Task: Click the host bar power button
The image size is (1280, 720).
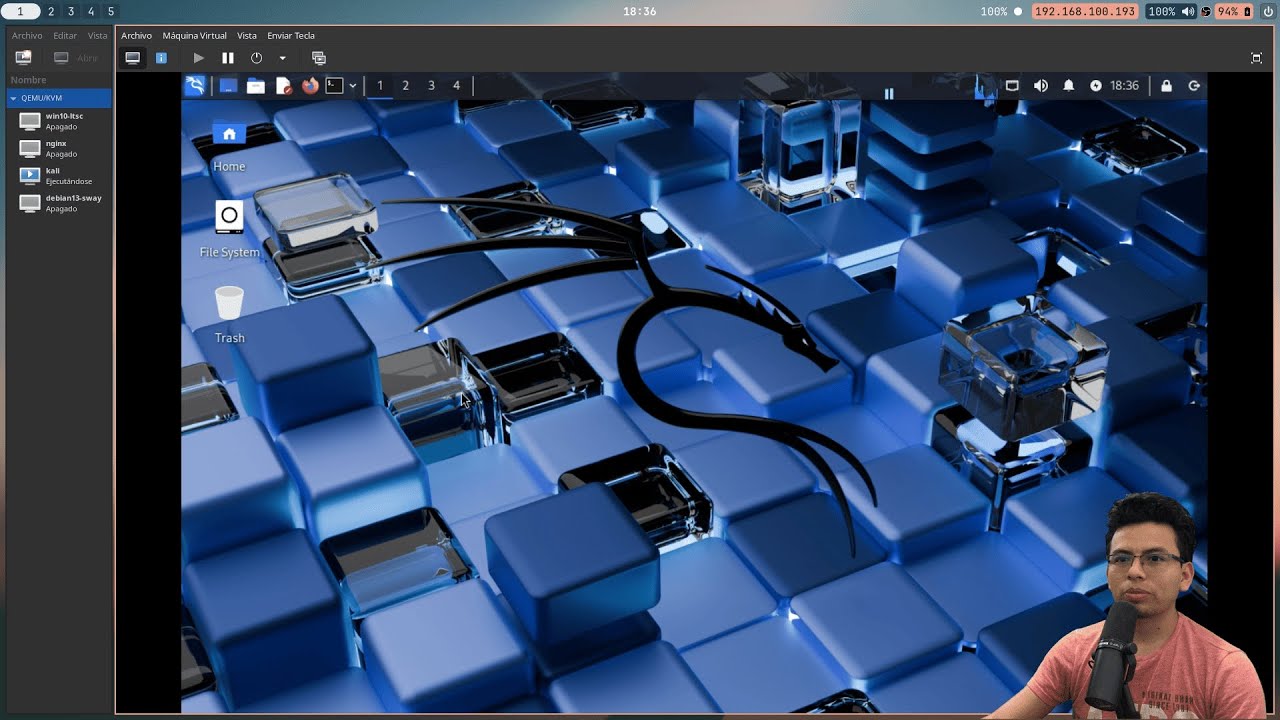Action: pos(1268,11)
